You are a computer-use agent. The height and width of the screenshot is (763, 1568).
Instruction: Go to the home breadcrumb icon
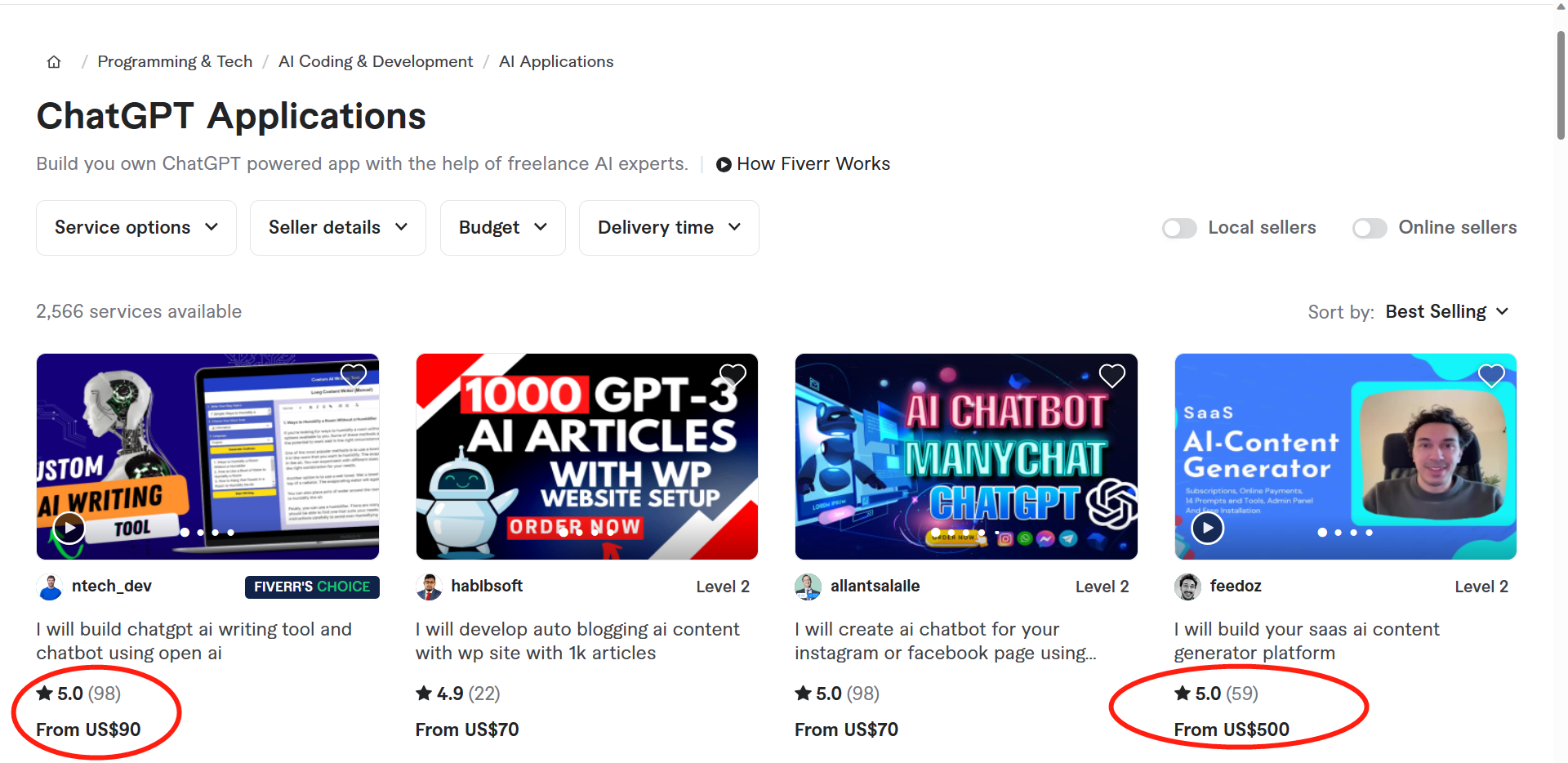54,62
